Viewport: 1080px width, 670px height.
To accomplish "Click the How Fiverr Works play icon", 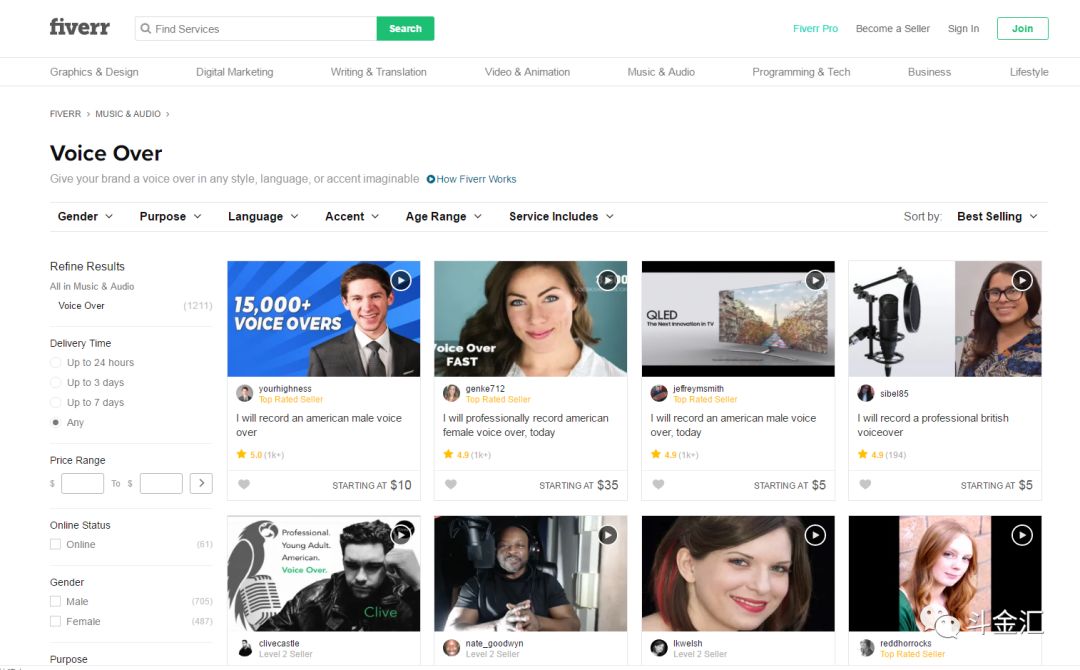I will coord(430,179).
